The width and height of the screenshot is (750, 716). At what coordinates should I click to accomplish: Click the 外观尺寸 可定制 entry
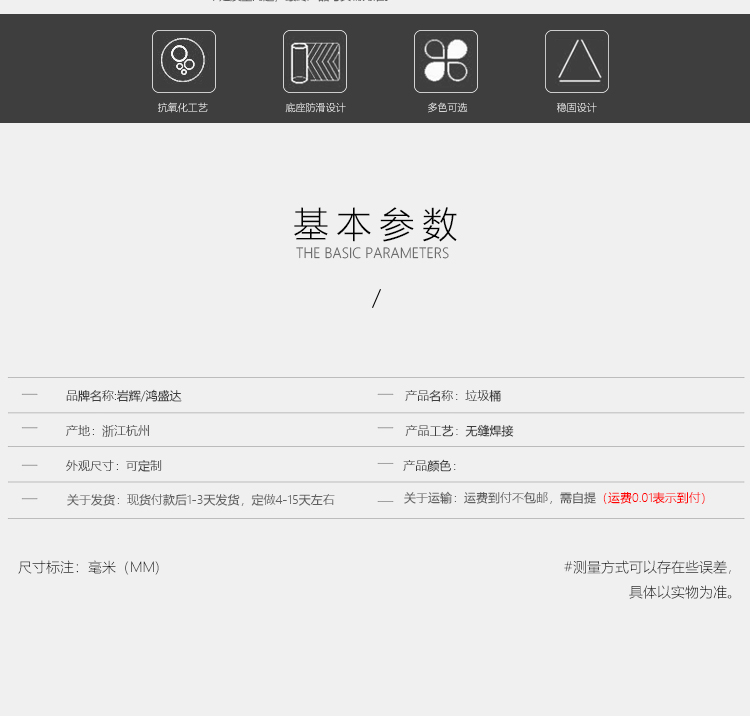click(114, 466)
